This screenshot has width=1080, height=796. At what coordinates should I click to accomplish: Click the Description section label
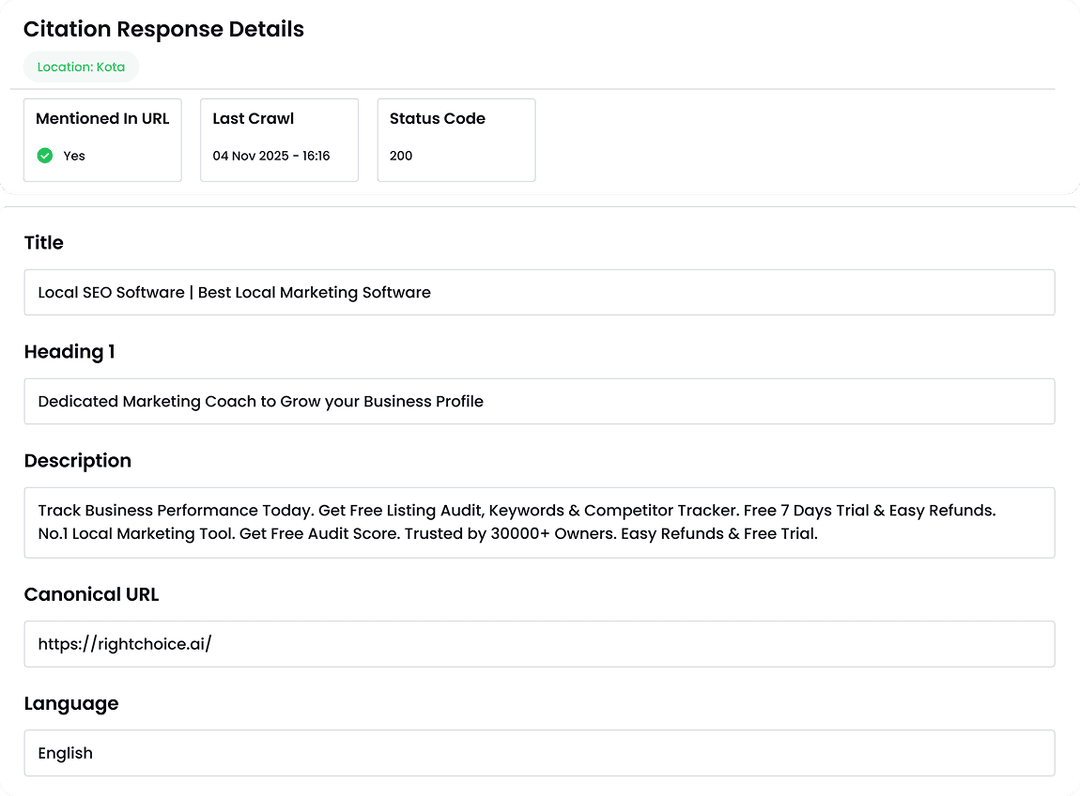[x=77, y=460]
